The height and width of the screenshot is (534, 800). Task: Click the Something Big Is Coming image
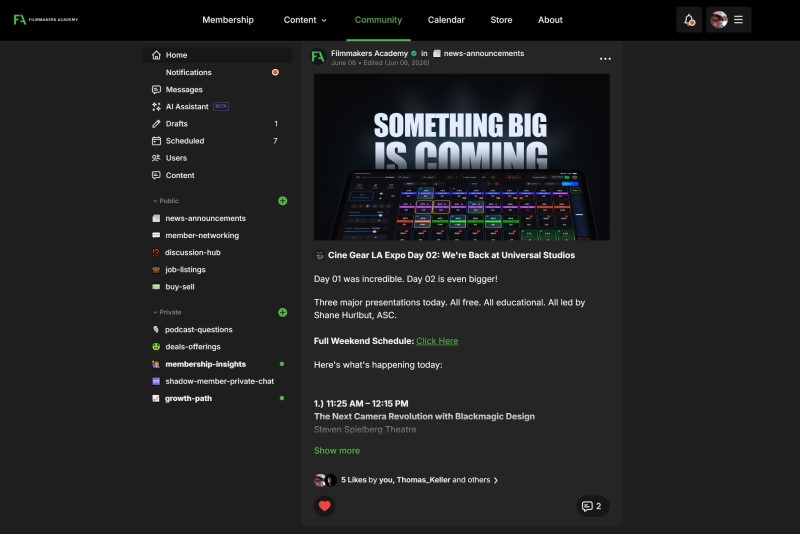pos(461,157)
